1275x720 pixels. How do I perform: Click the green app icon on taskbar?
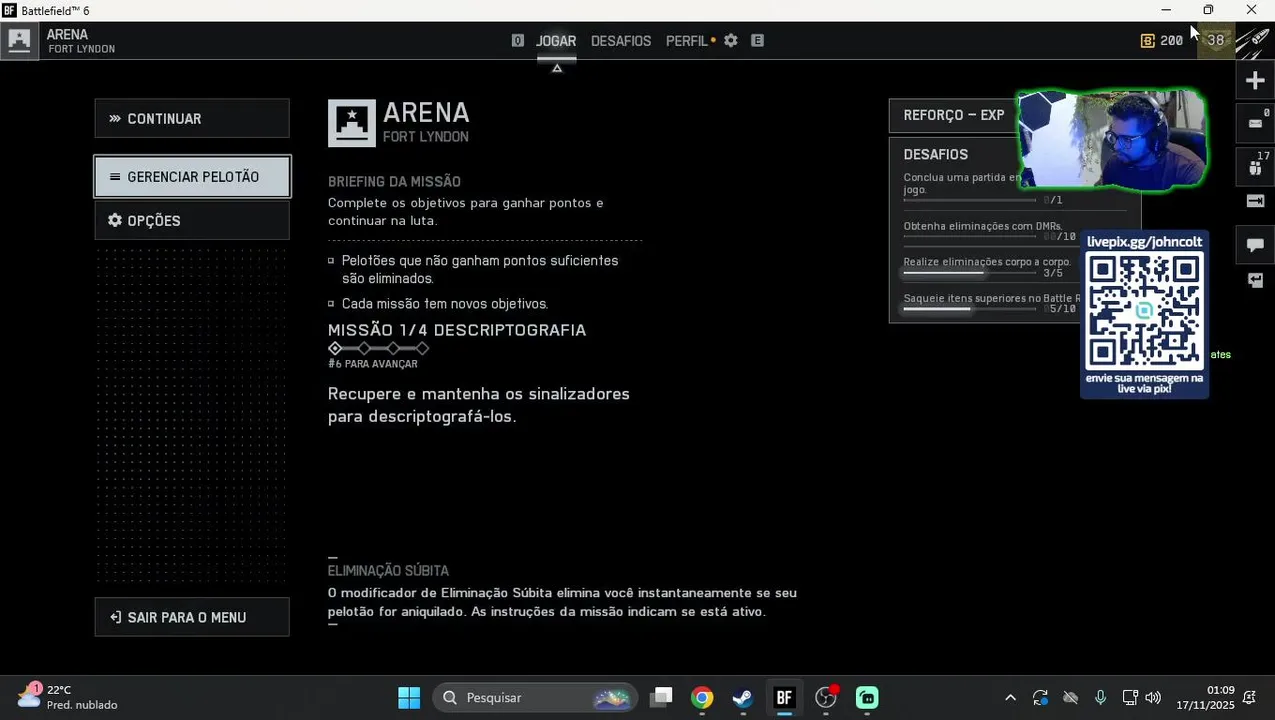click(x=867, y=697)
